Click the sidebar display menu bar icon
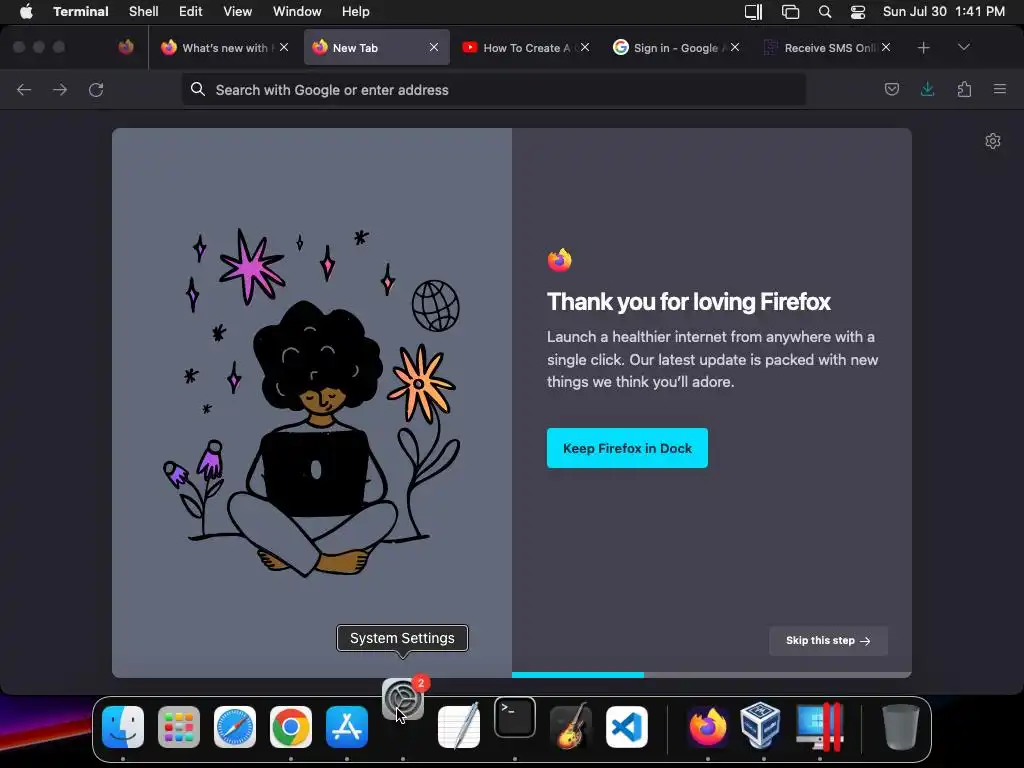 click(754, 12)
